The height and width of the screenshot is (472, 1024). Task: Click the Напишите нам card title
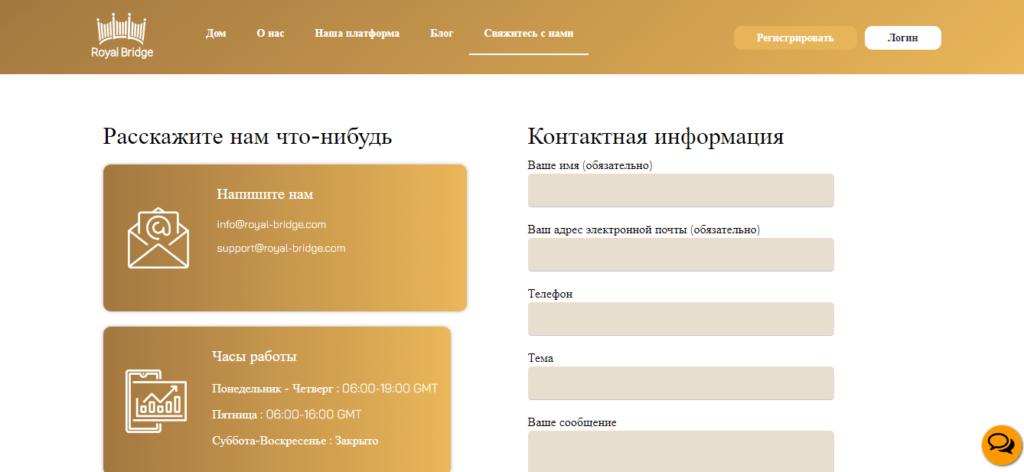pyautogui.click(x=265, y=195)
